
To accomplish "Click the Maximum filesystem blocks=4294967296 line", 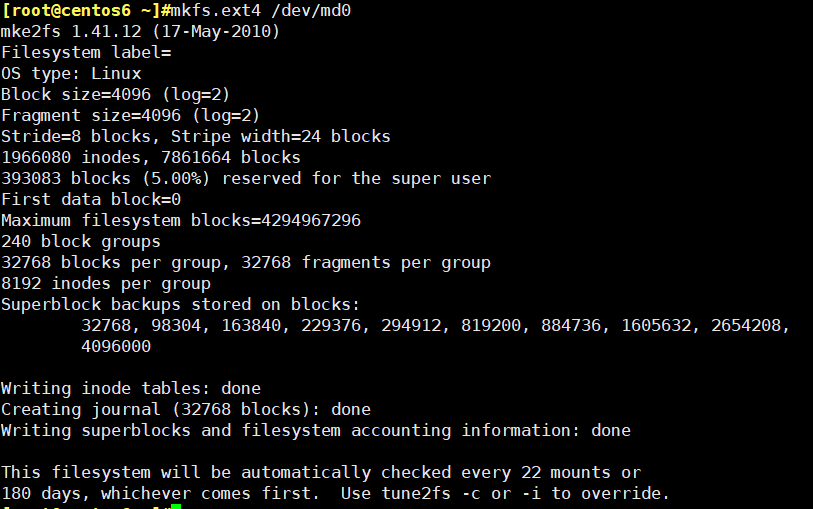I will point(181,220).
